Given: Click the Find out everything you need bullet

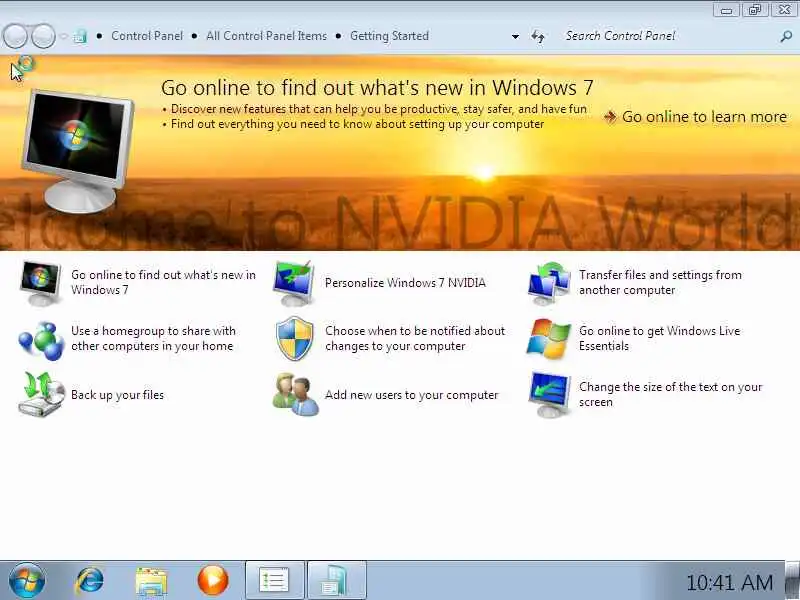Looking at the screenshot, I should (357, 124).
